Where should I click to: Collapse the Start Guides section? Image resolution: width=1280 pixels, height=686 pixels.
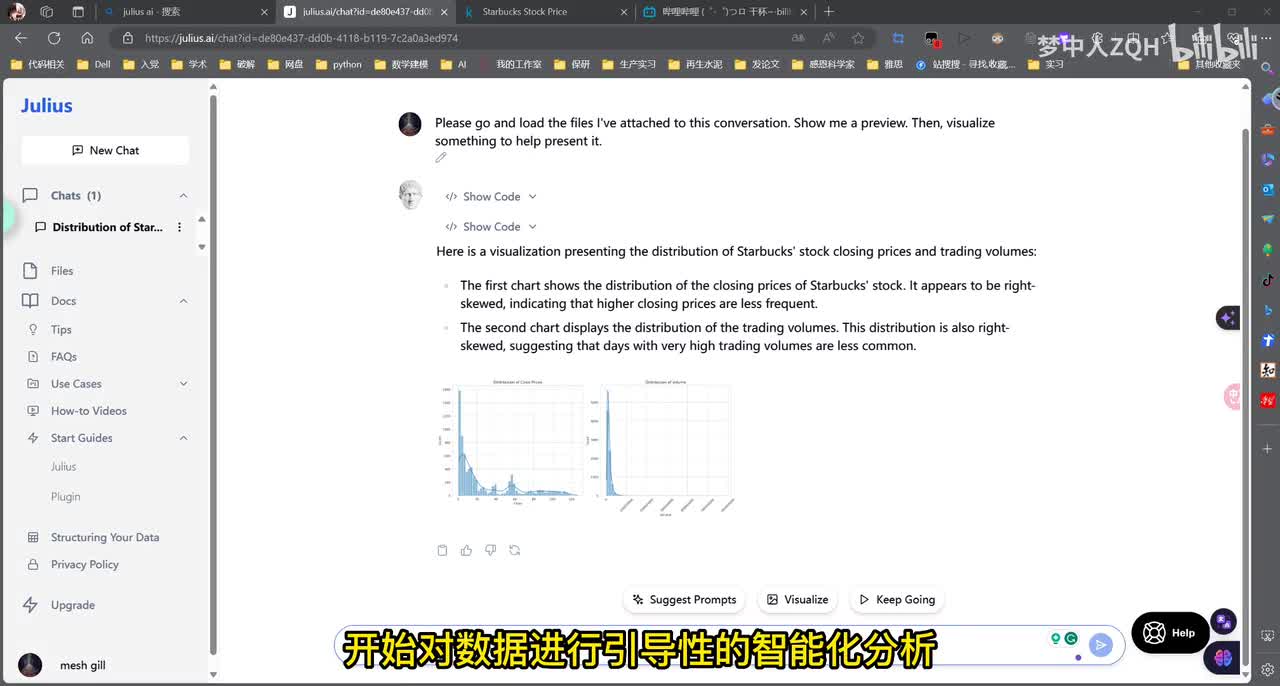click(183, 438)
